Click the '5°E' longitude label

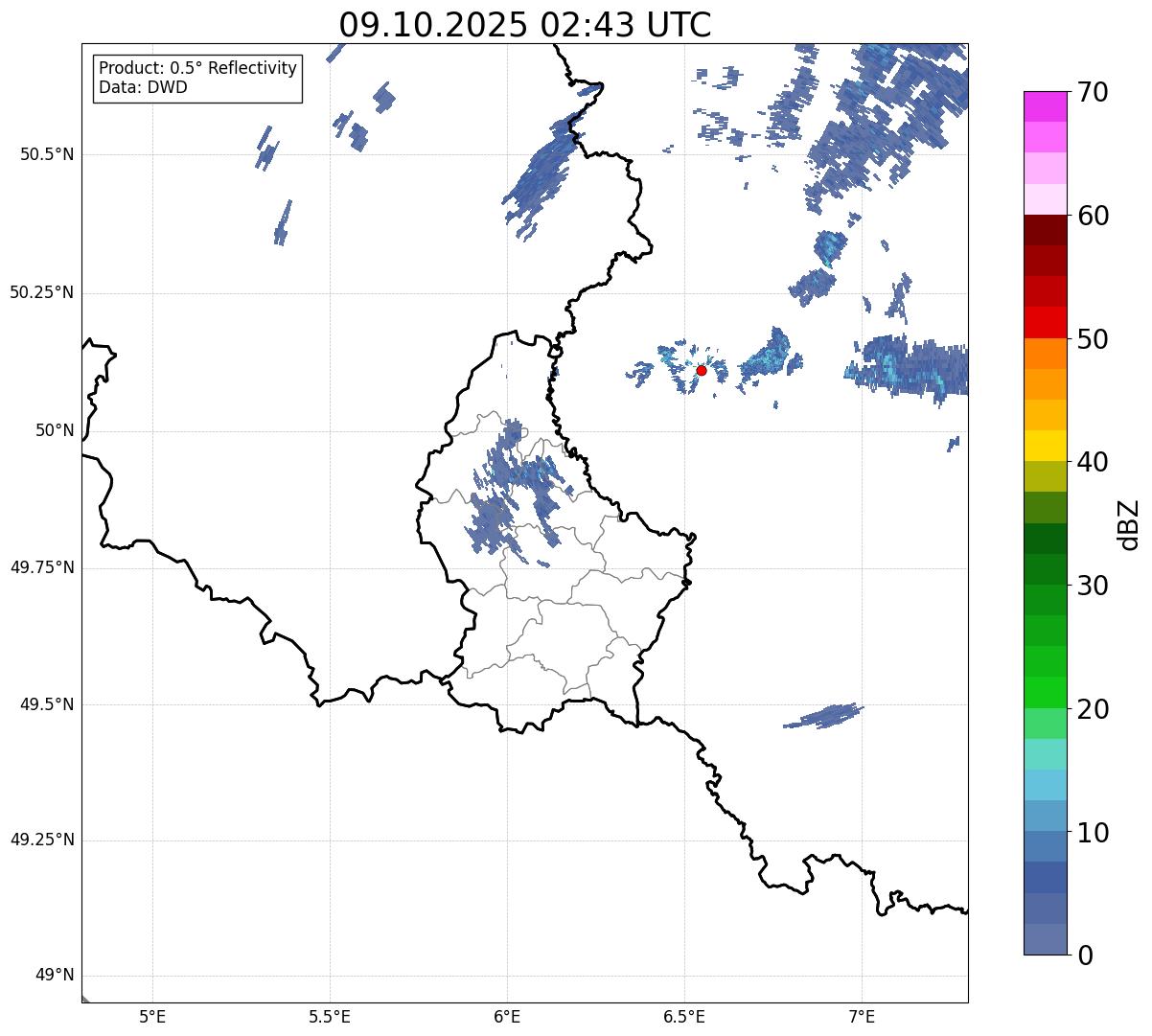(x=152, y=1018)
